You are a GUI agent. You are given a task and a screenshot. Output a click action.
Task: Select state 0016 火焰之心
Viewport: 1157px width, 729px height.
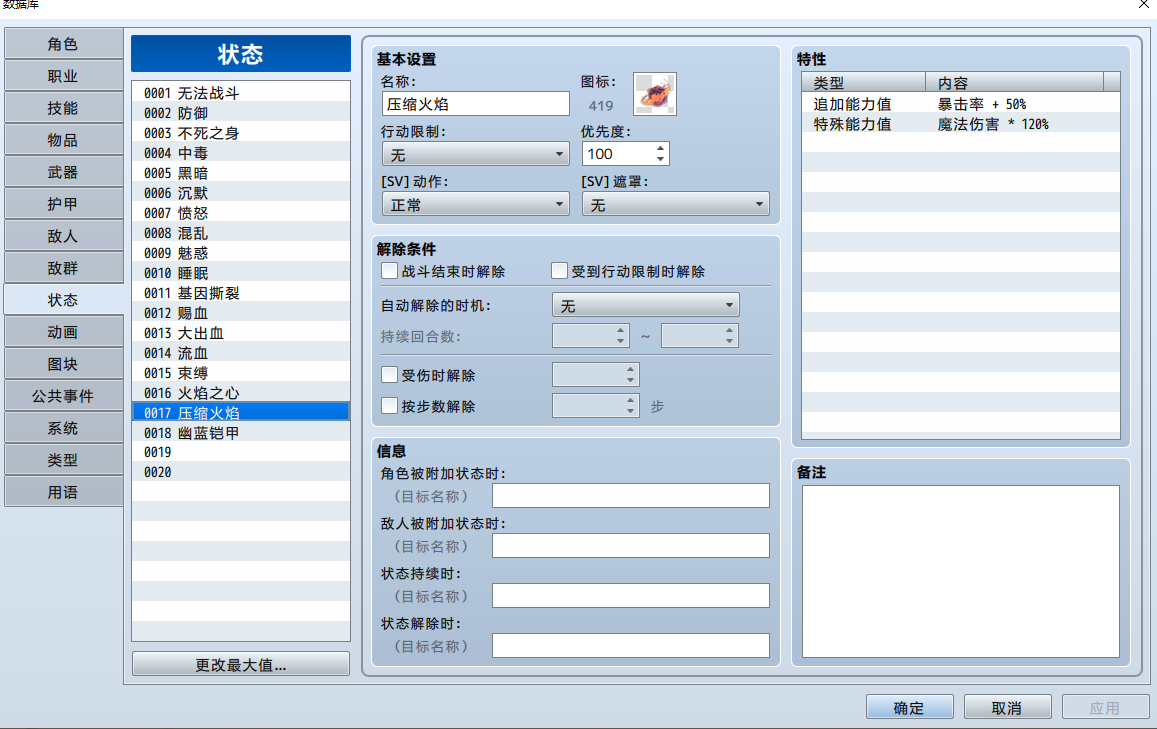[241, 392]
